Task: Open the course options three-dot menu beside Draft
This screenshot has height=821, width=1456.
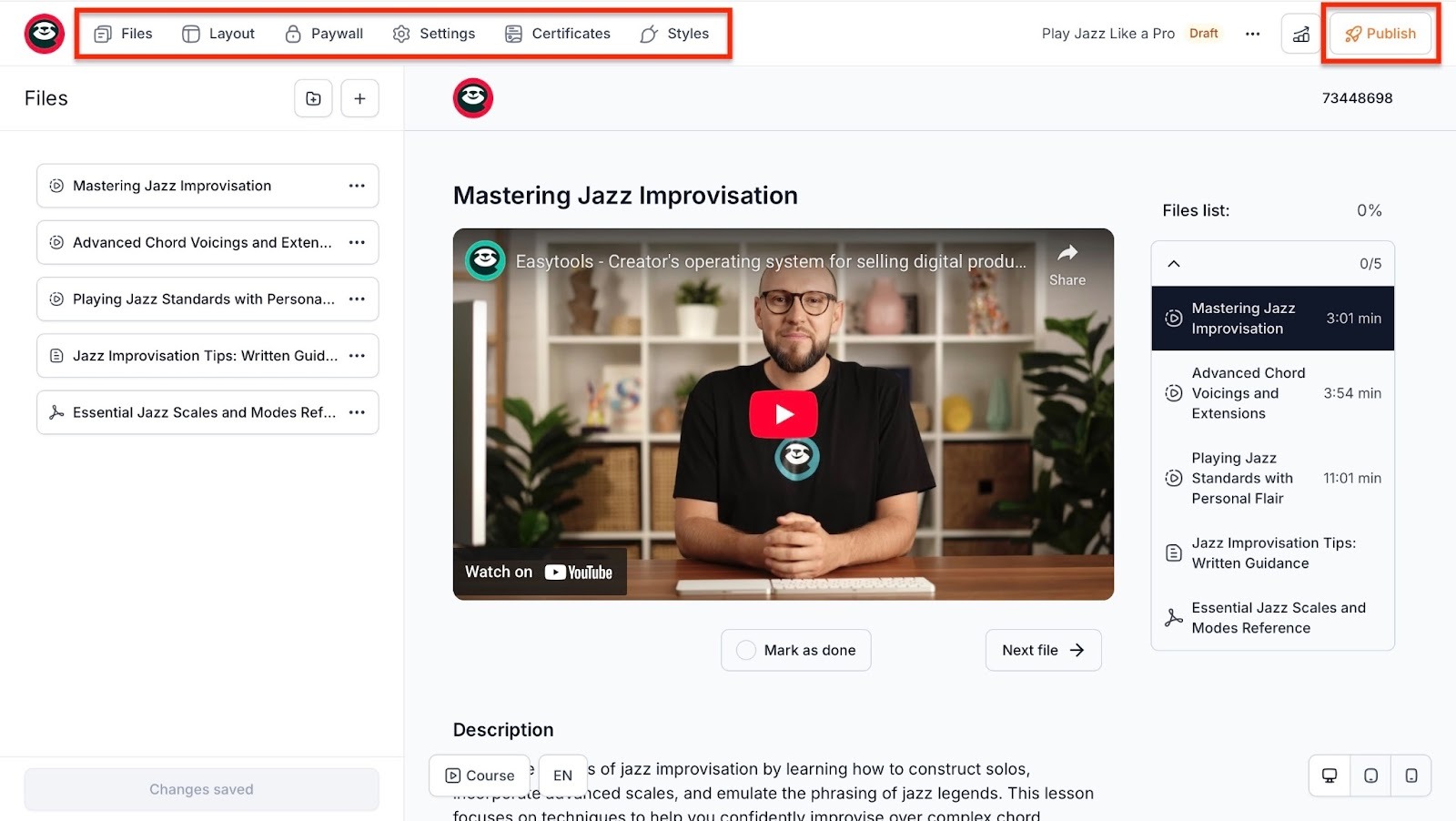Action: [1253, 34]
